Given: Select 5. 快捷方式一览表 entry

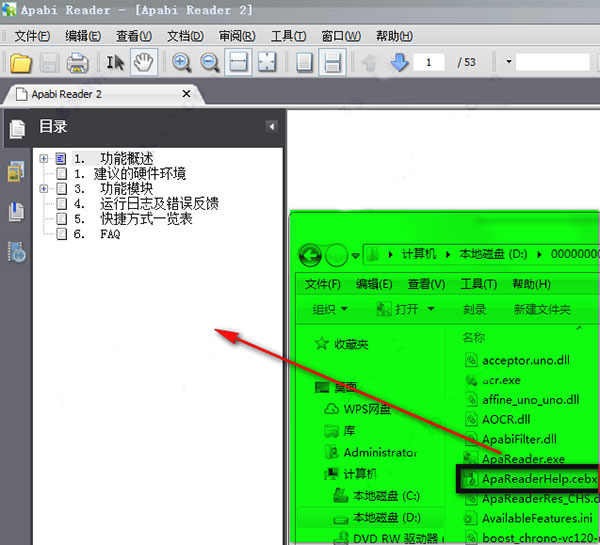Looking at the screenshot, I should click(133, 219).
